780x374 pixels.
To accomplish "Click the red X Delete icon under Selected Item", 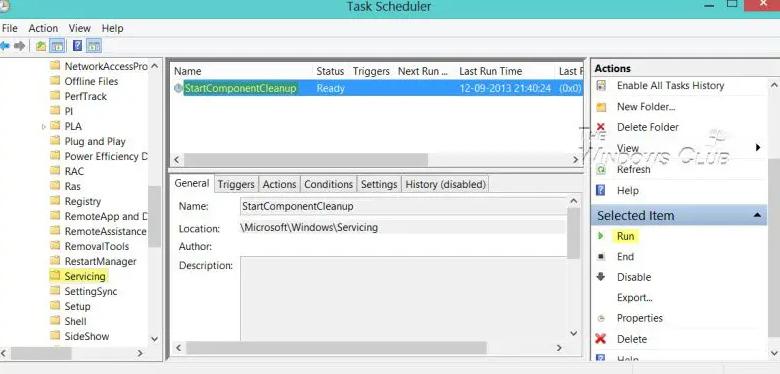I will point(601,339).
